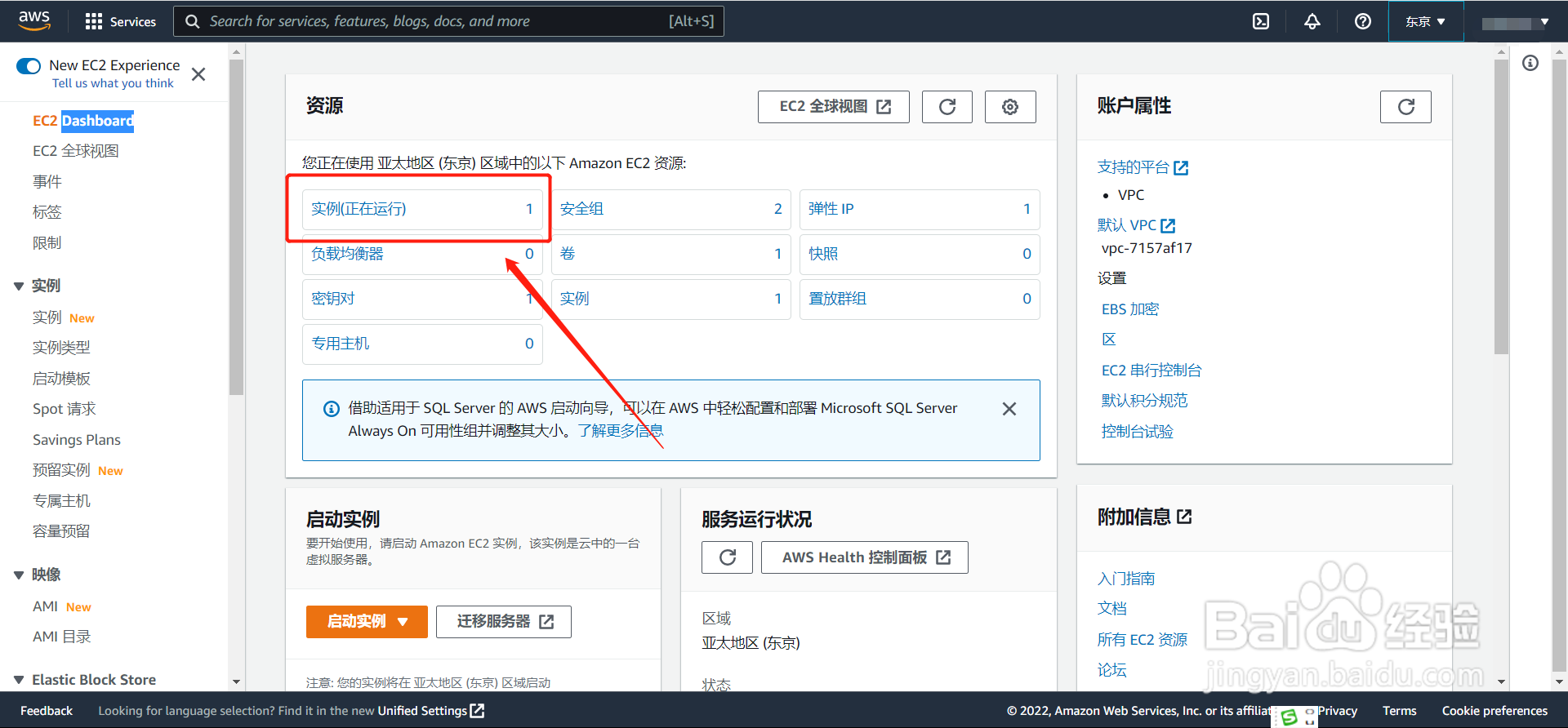Viewport: 1568px width, 728px height.
Task: Open EC2 串行控制台 link
Action: pos(1151,371)
